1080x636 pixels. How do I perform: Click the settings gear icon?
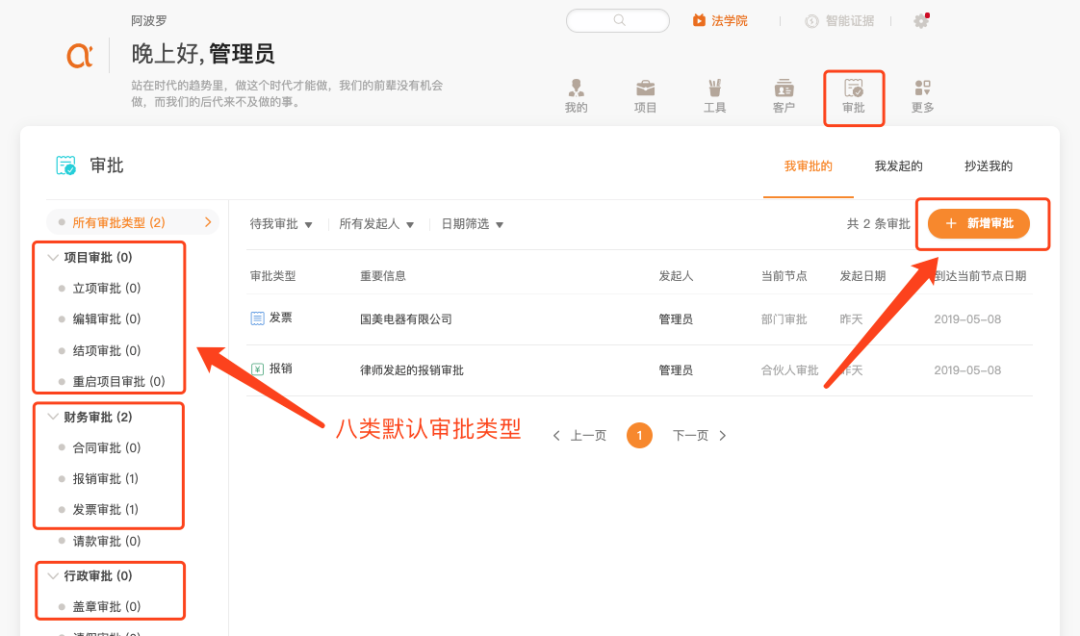click(921, 21)
